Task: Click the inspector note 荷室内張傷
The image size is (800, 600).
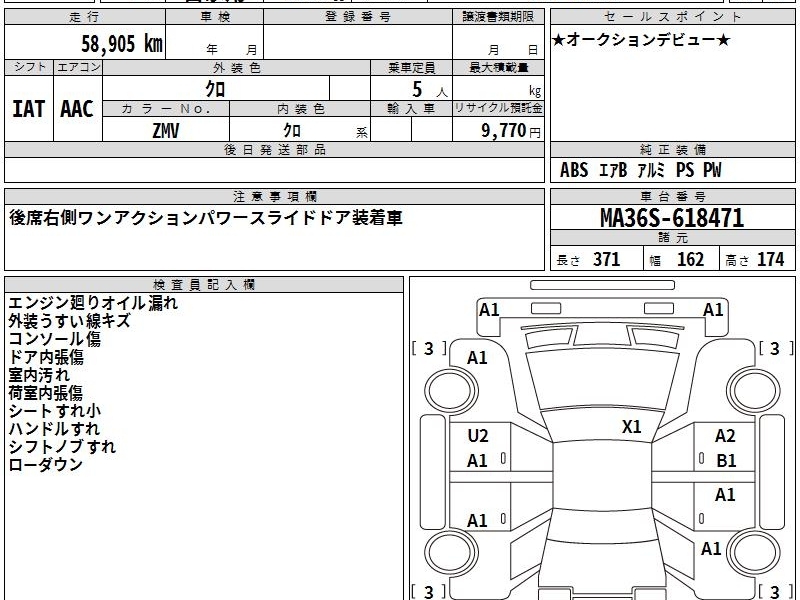Action: click(45, 392)
